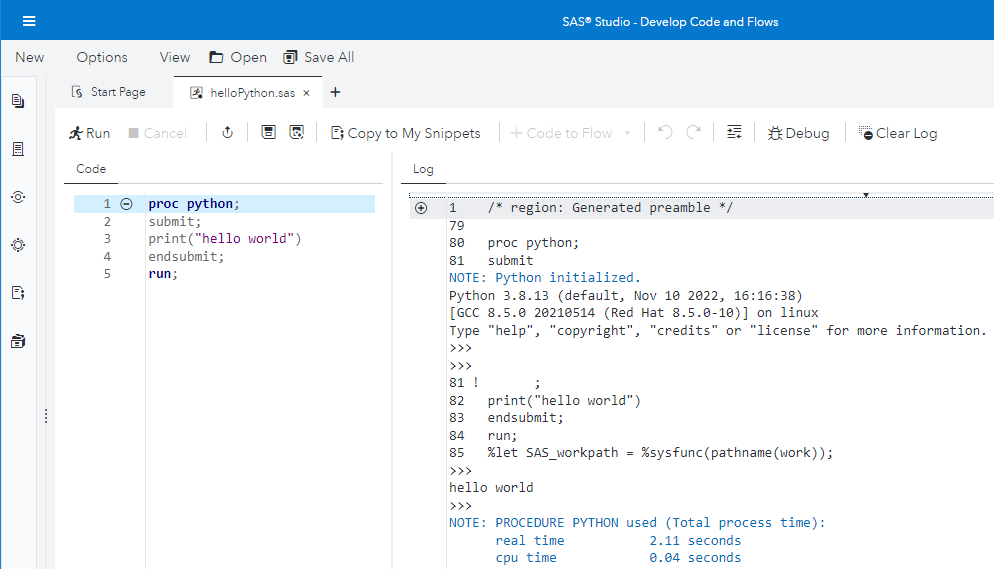Format code using the indent lines icon
Image resolution: width=994 pixels, height=569 pixels.
pos(734,133)
